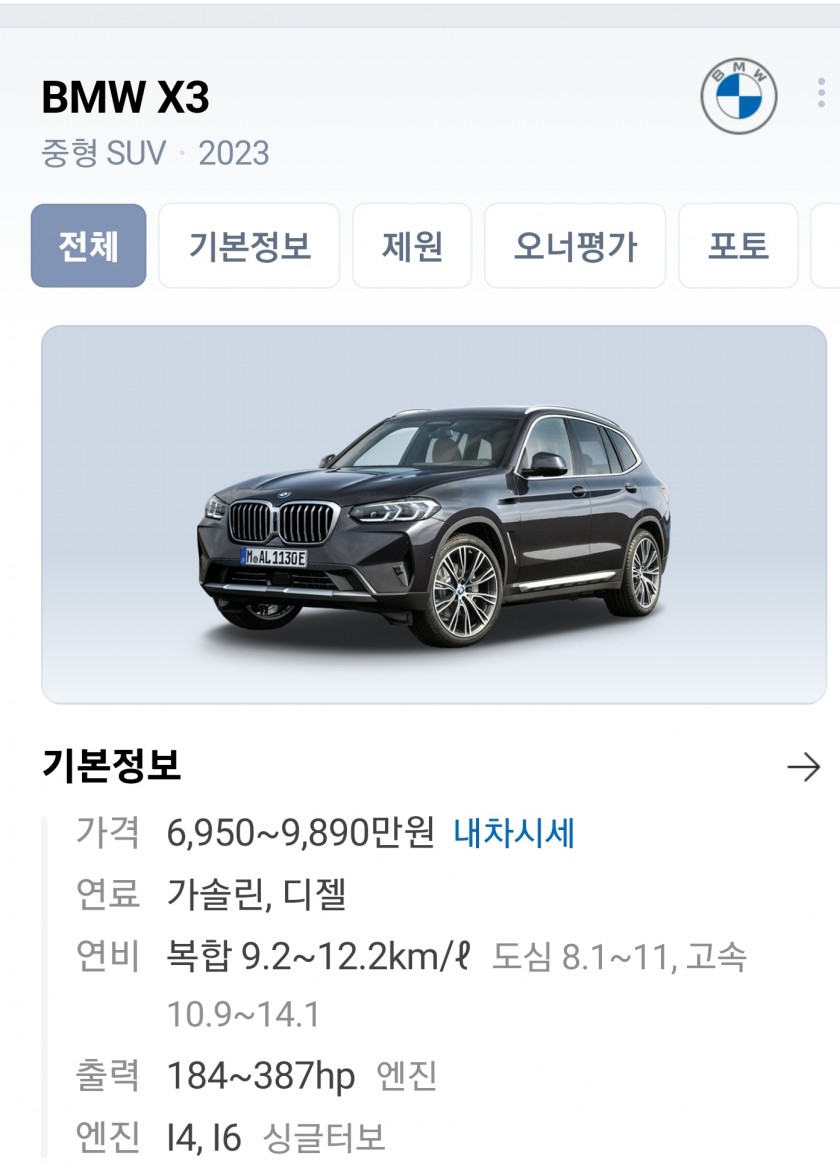
Task: Open the 내차시세 link
Action: click(514, 833)
